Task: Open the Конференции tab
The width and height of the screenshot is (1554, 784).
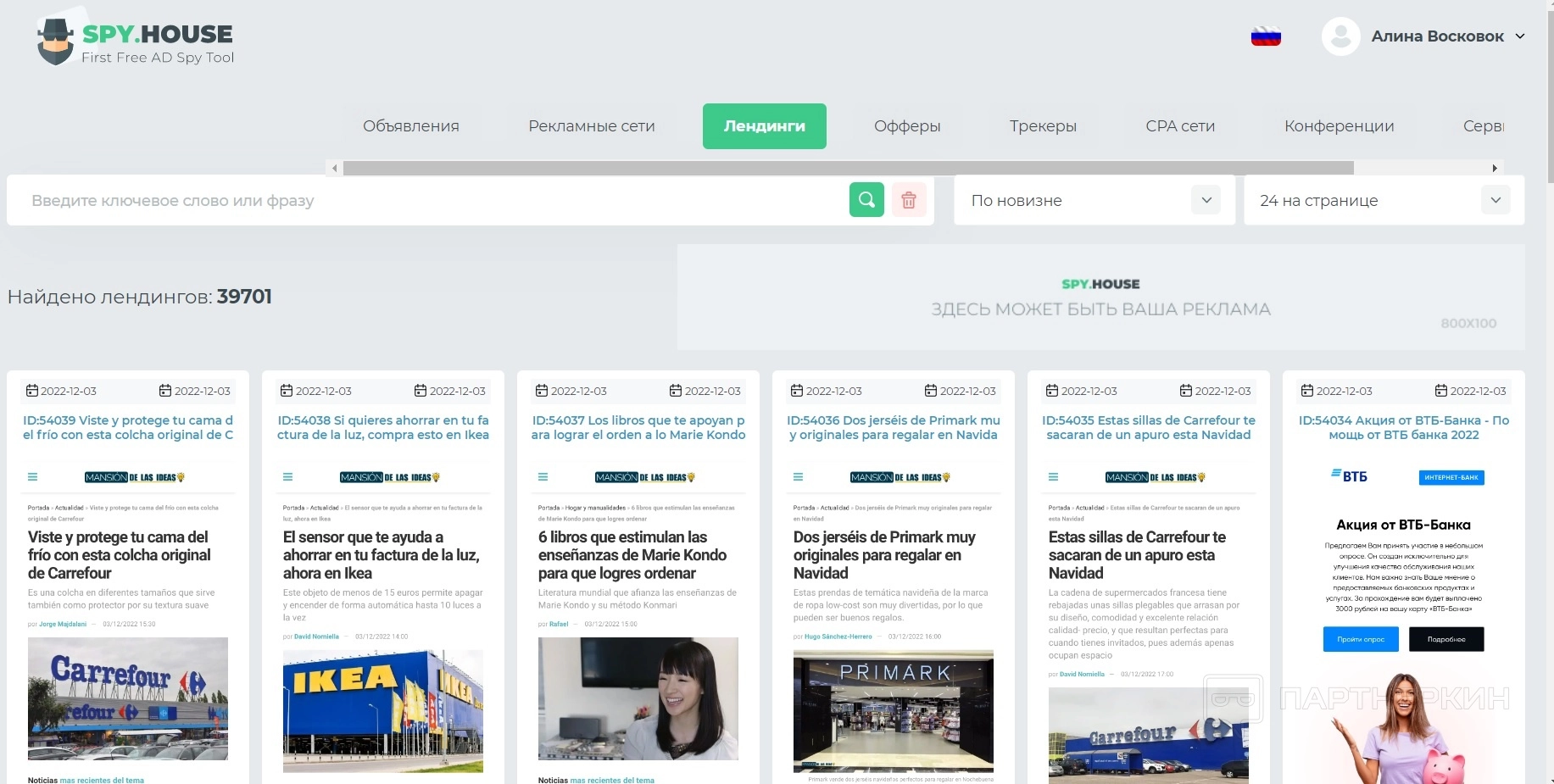Action: pyautogui.click(x=1340, y=126)
